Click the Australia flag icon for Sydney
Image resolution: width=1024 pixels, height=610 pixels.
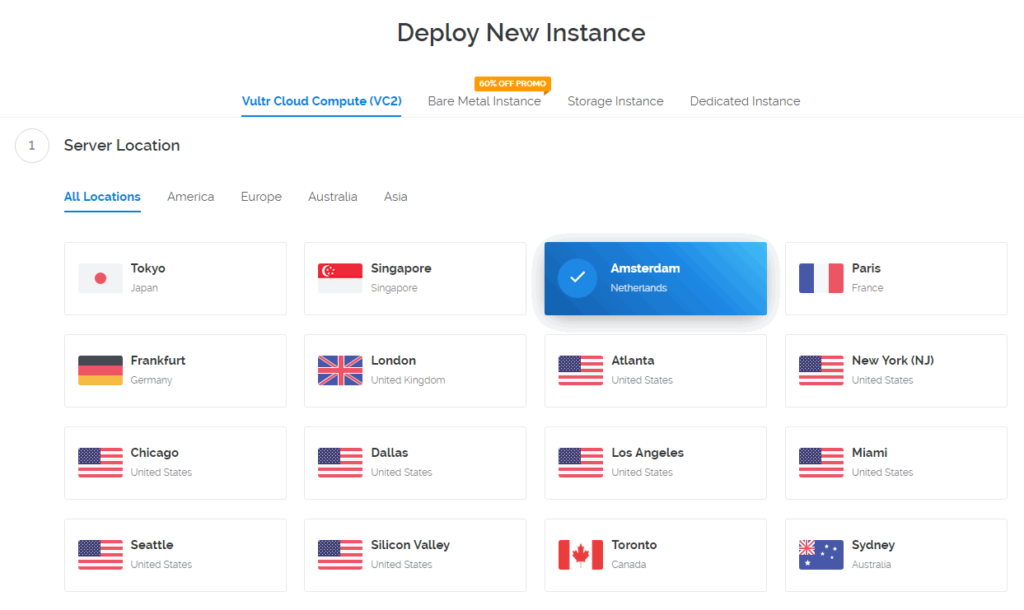click(821, 555)
